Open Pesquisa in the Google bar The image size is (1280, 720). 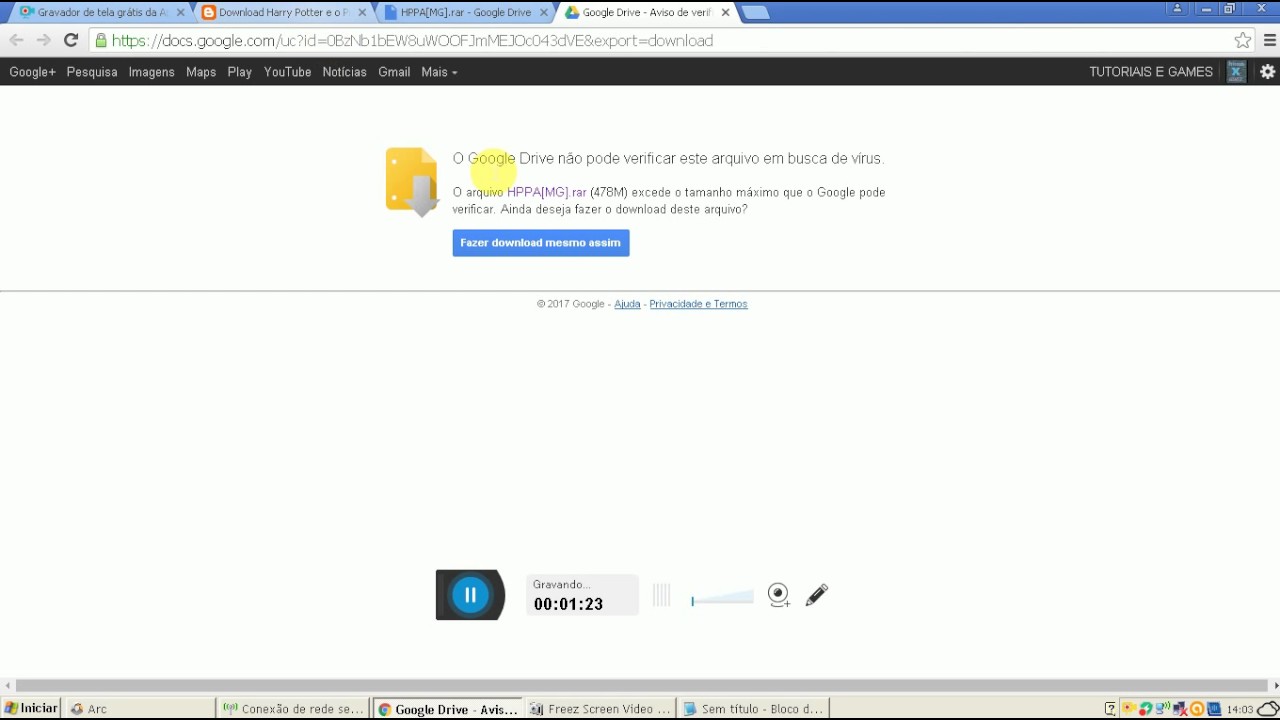click(92, 72)
